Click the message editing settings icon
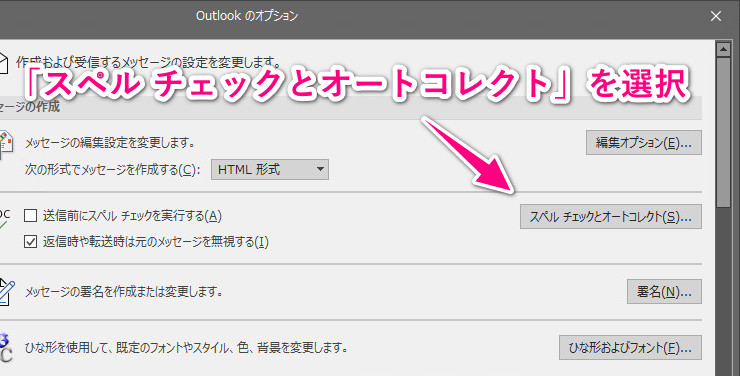Image resolution: width=740 pixels, height=376 pixels. pos(6,145)
